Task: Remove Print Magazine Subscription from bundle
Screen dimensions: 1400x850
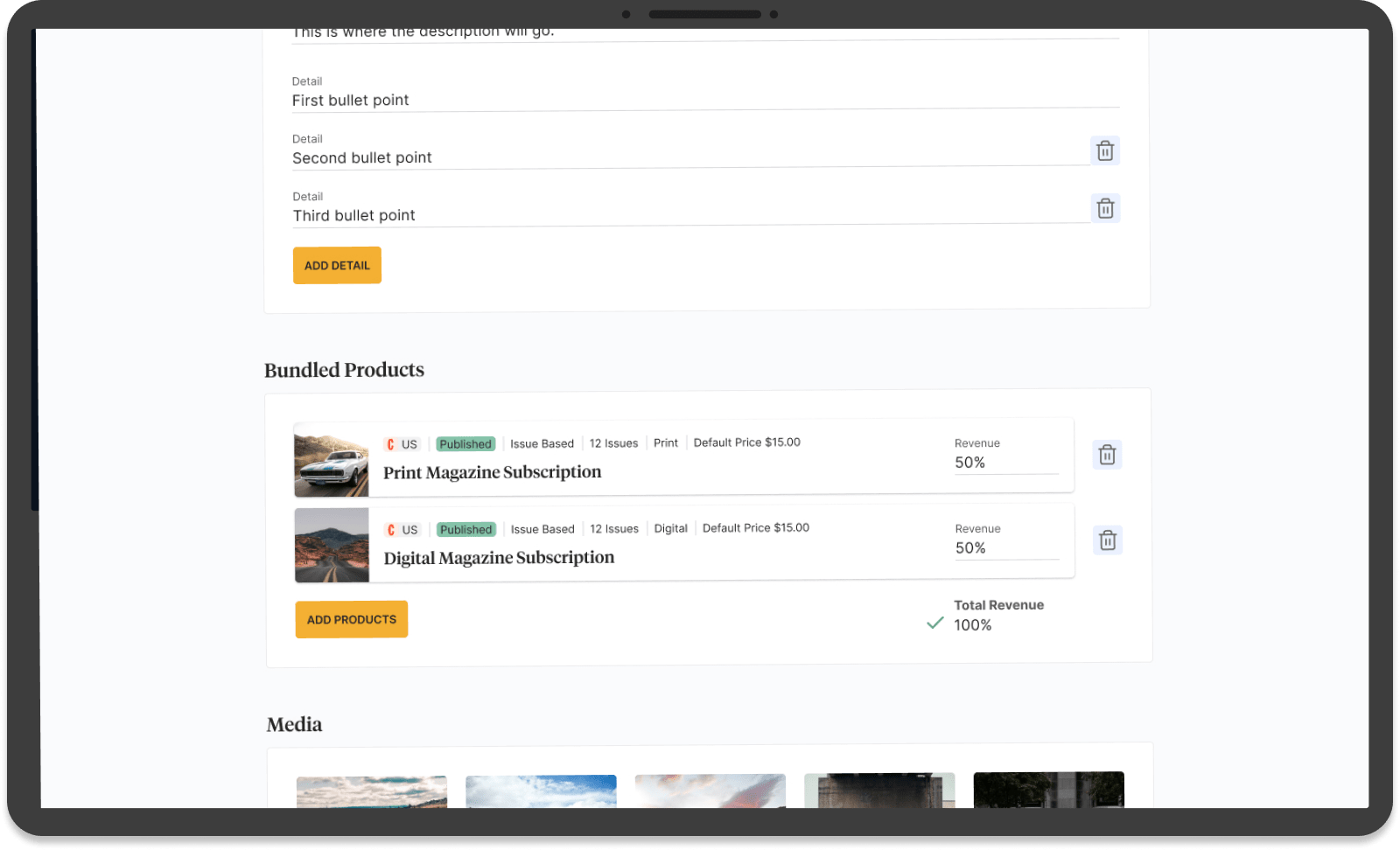Action: pos(1107,455)
